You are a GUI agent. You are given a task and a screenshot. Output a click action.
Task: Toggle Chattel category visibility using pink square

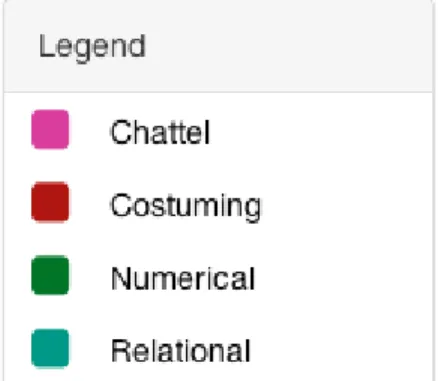(50, 129)
